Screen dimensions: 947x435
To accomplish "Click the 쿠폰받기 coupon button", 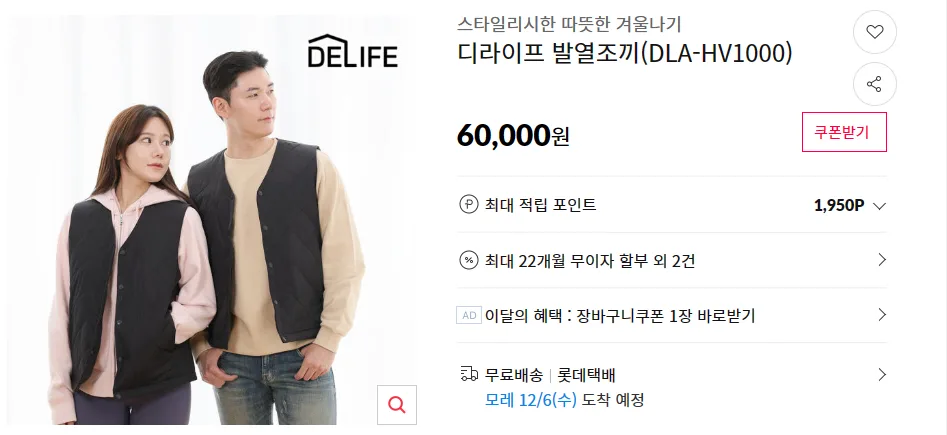I will click(844, 132).
